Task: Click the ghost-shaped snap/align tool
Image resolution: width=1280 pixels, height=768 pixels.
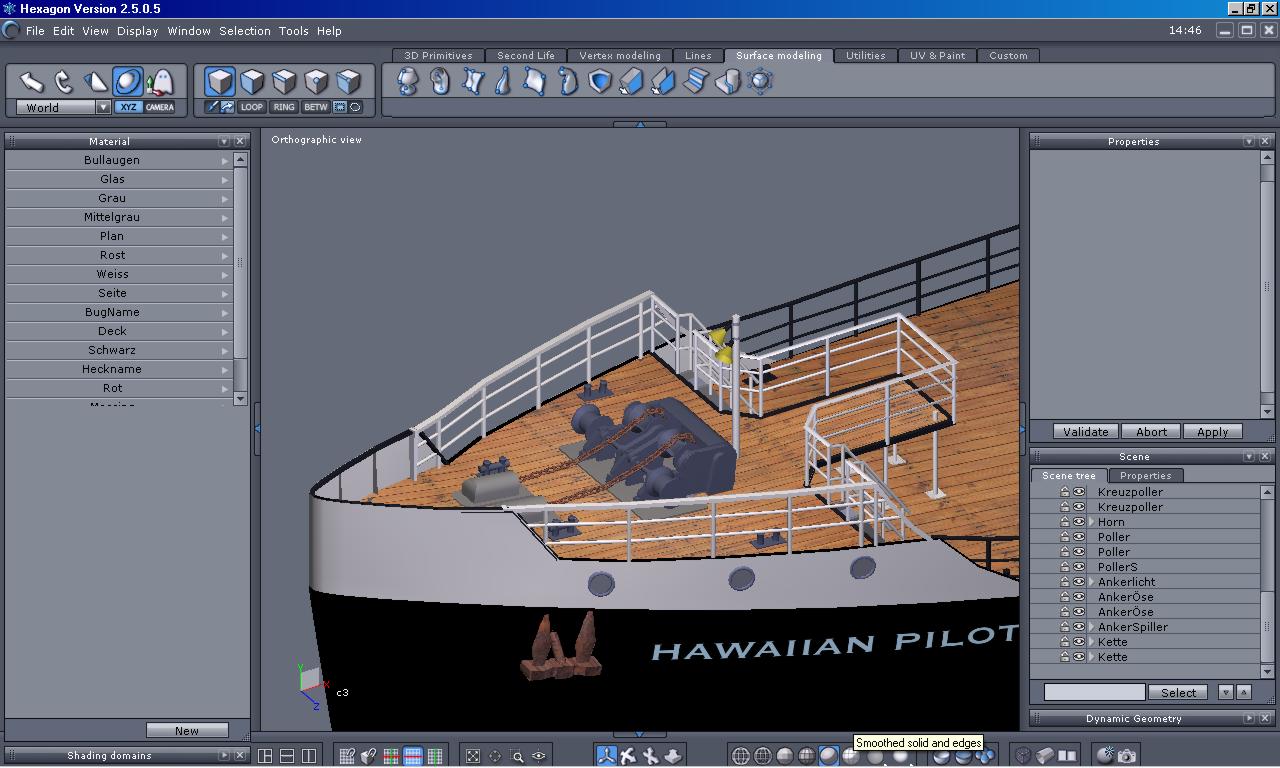Action: pyautogui.click(x=159, y=81)
